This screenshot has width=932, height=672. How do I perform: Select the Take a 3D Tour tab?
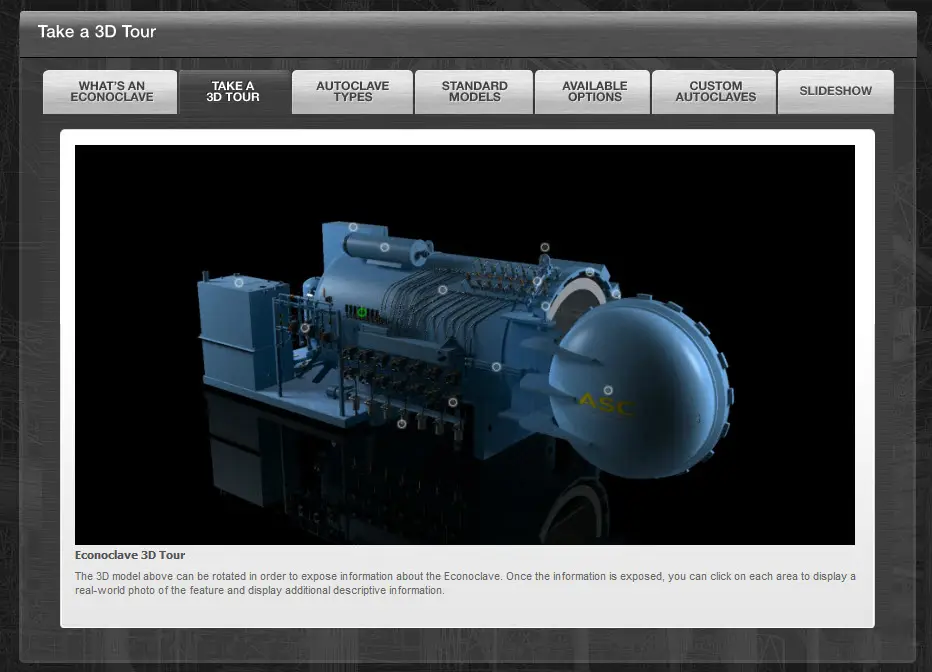click(233, 92)
